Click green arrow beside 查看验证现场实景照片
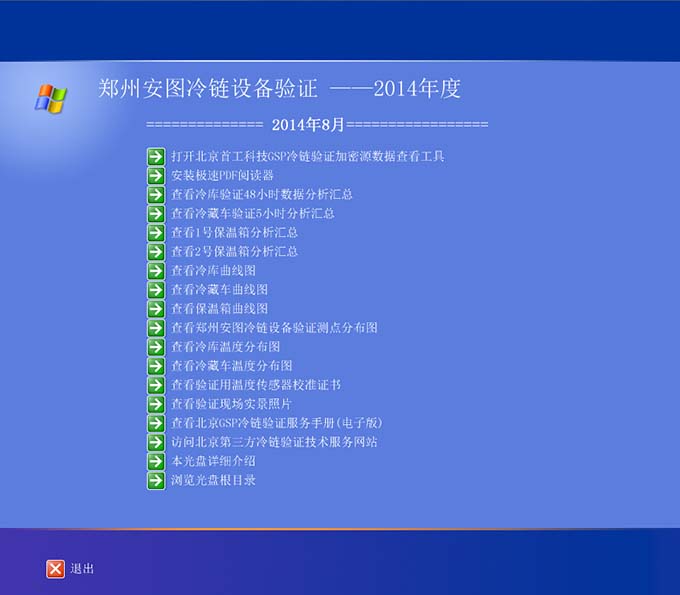 pos(156,405)
